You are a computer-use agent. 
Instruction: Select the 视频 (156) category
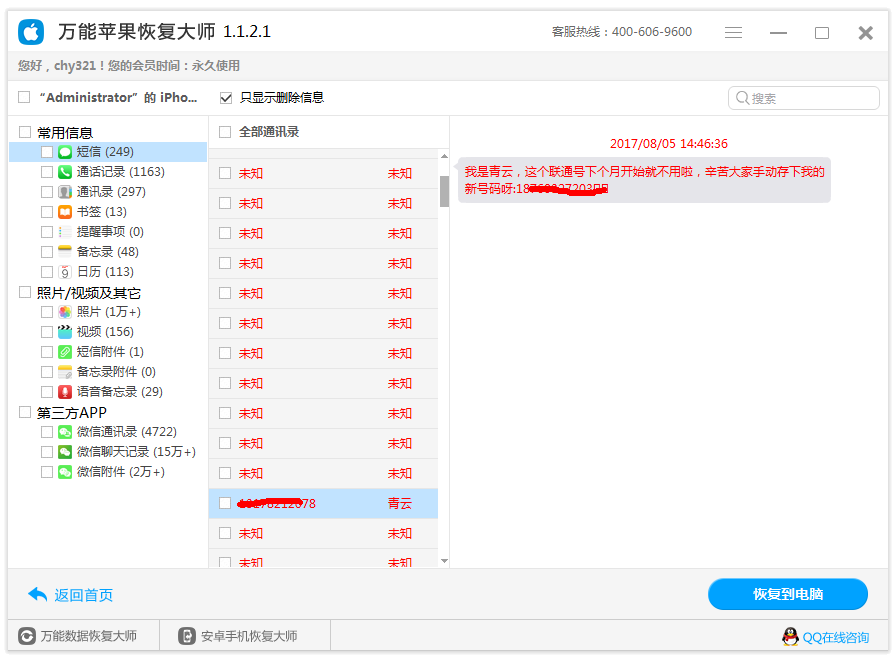pos(105,332)
